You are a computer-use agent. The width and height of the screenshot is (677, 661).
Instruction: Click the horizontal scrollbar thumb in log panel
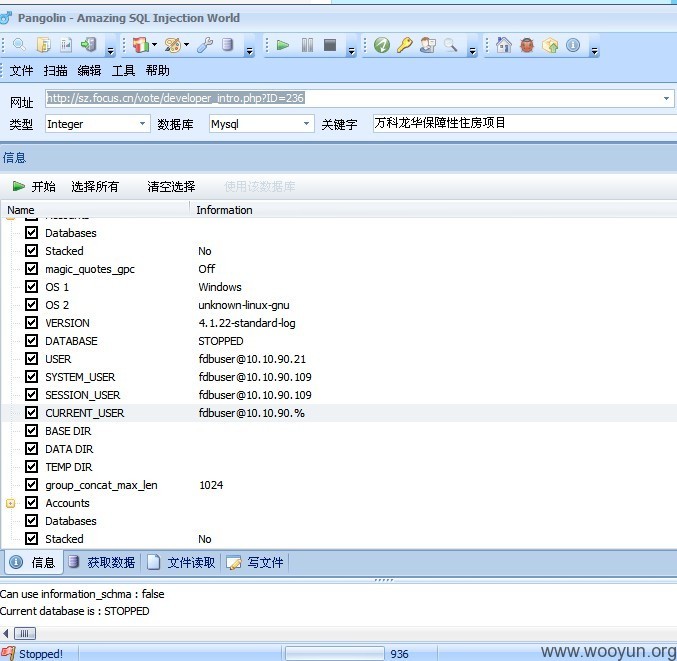25,633
